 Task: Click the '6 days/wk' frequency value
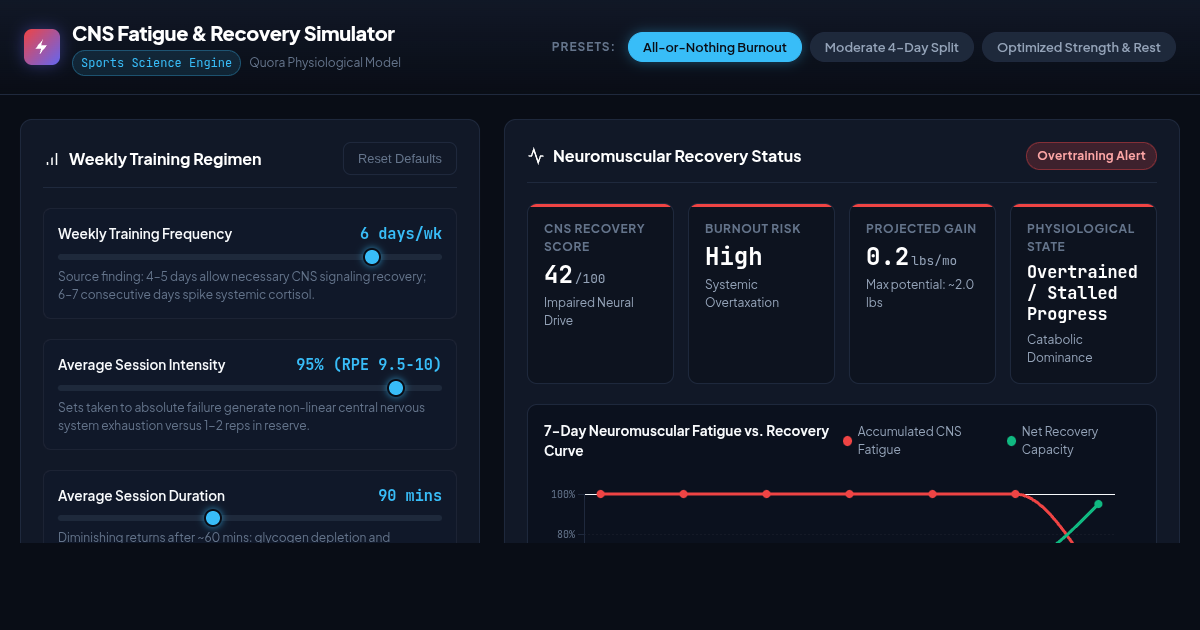pyautogui.click(x=401, y=234)
